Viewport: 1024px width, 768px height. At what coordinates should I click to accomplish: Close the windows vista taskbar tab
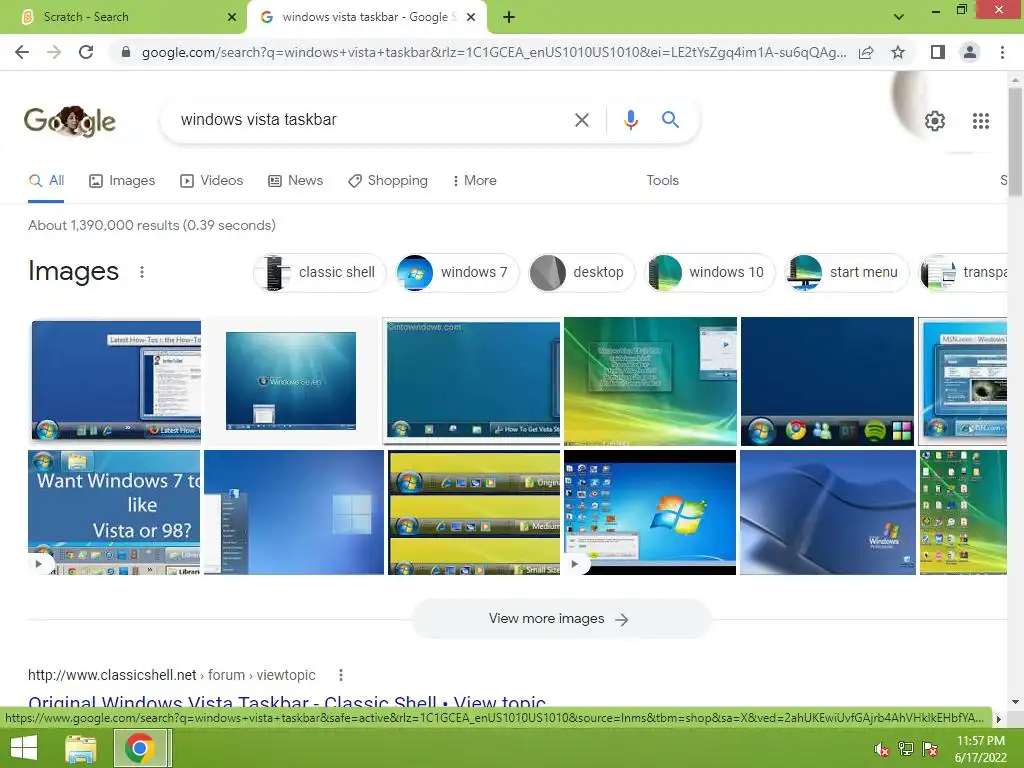[x=471, y=17]
